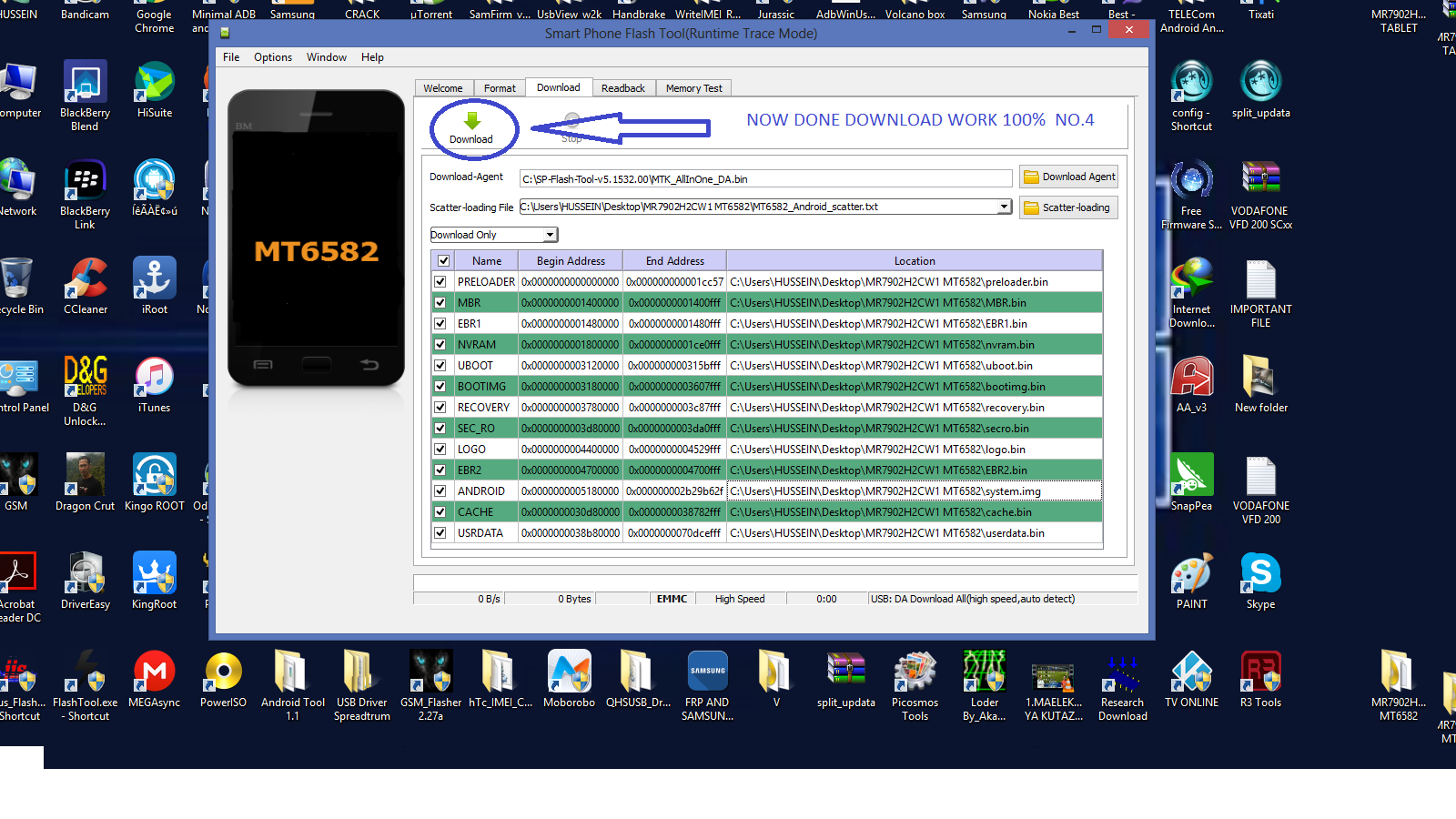Click the SEC_RO begin address cell

571,429
